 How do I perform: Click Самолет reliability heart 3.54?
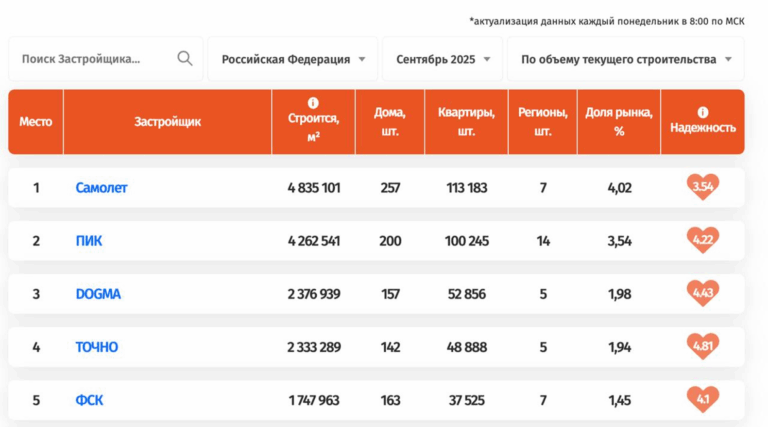click(703, 187)
